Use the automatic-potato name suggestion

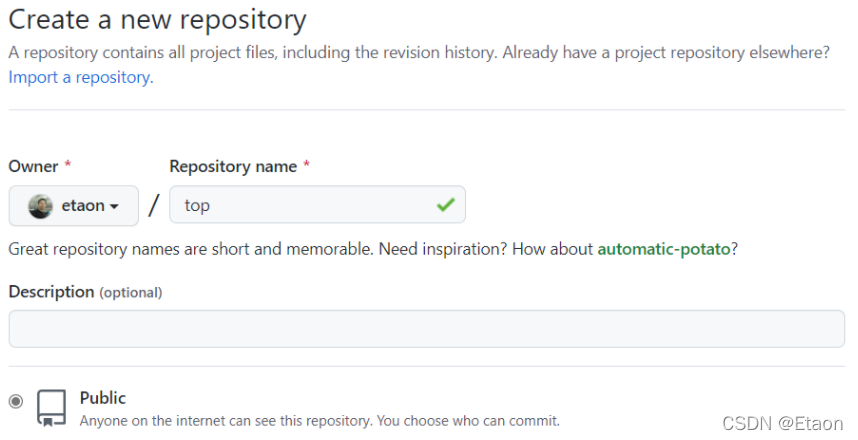pyautogui.click(x=663, y=248)
